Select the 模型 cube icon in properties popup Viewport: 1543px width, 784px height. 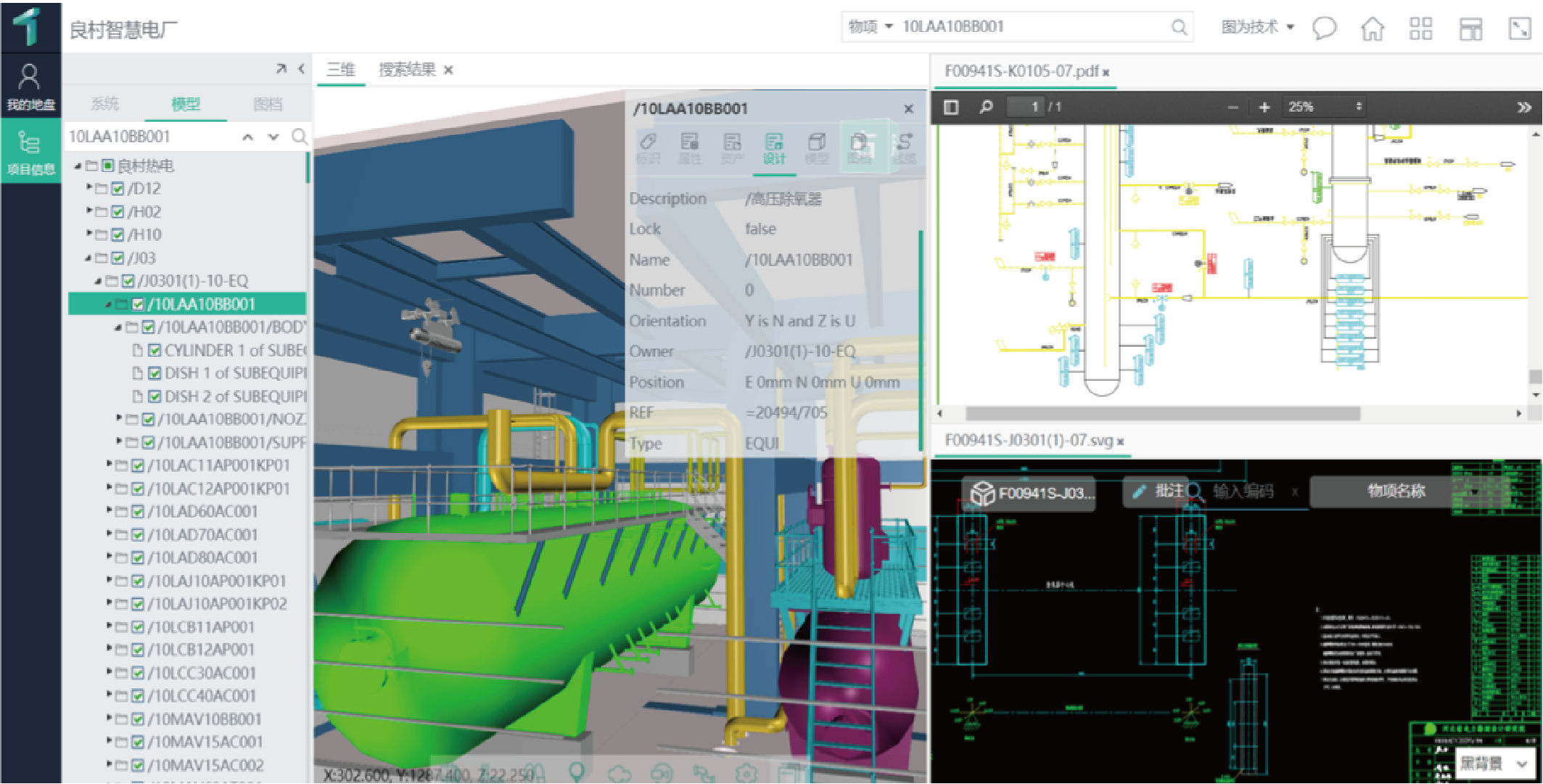click(817, 147)
